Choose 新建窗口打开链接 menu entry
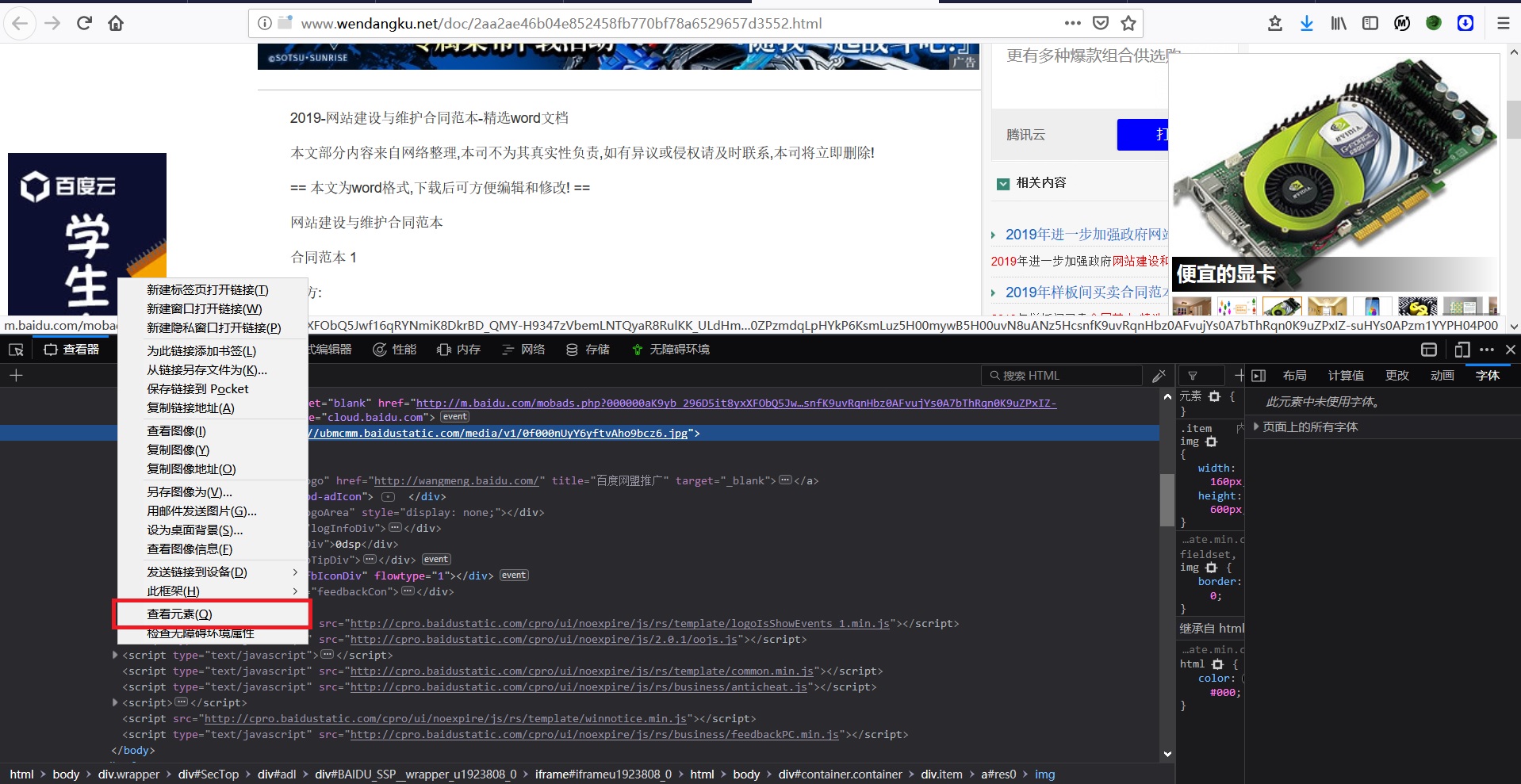Image resolution: width=1521 pixels, height=784 pixels. click(213, 309)
